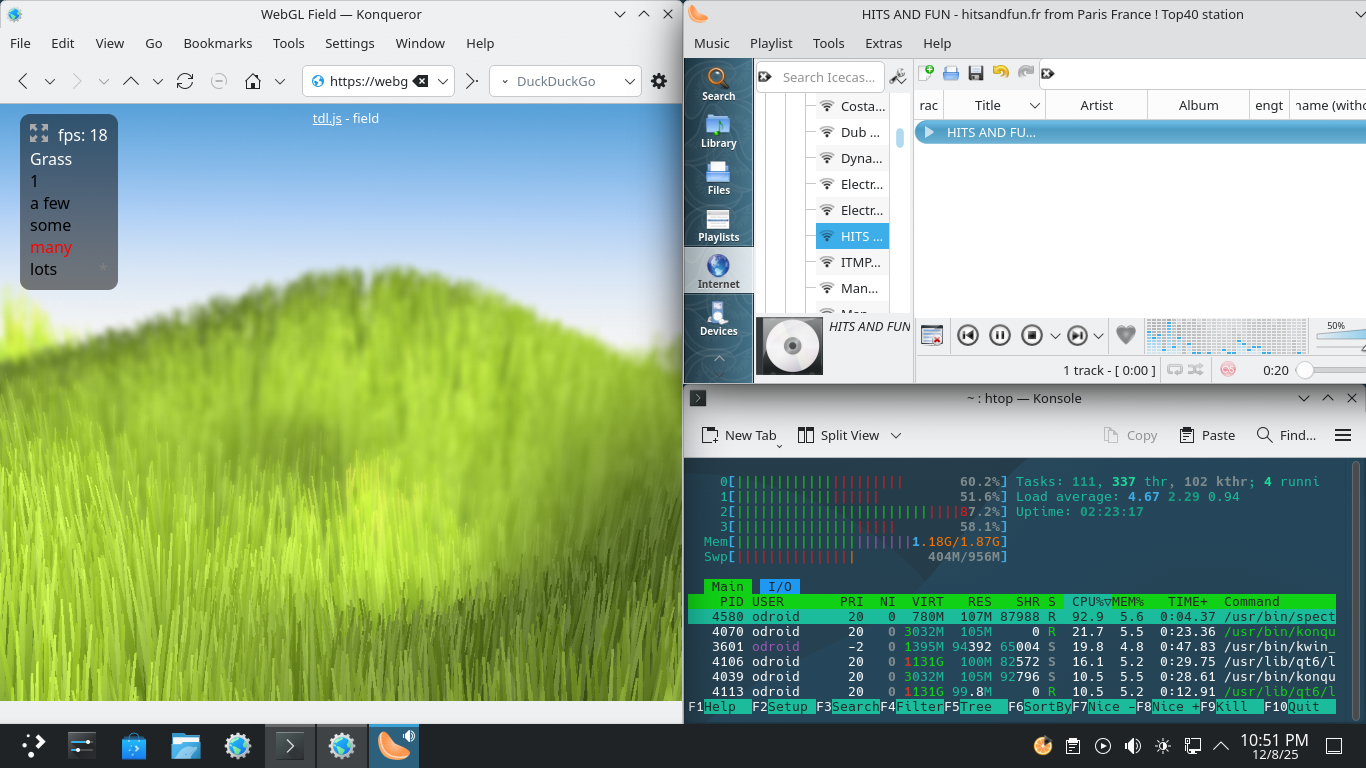Open the Devices sidebar panel

pos(718,318)
